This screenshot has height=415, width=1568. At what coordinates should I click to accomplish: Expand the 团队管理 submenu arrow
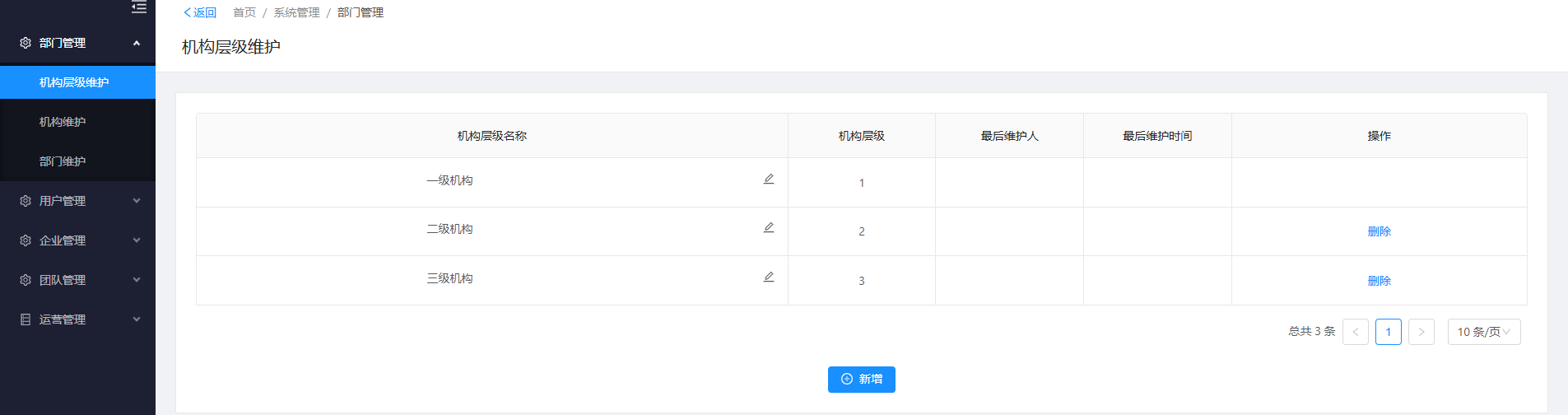(137, 280)
